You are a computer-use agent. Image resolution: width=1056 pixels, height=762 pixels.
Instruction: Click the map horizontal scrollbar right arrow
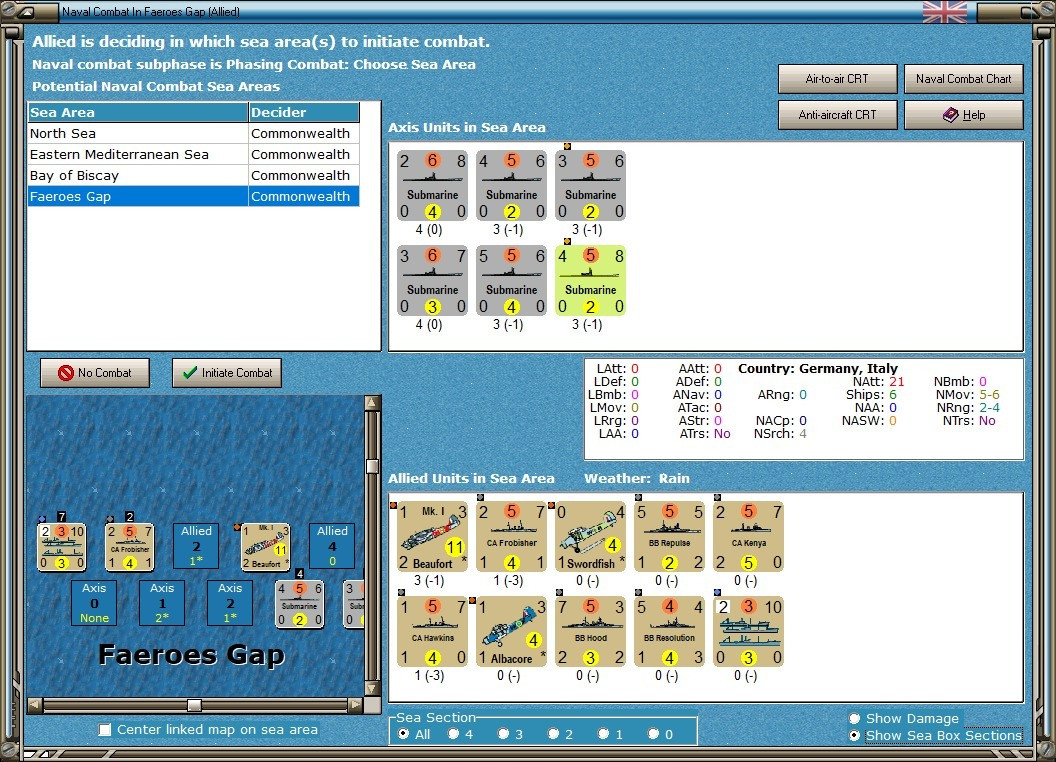356,705
